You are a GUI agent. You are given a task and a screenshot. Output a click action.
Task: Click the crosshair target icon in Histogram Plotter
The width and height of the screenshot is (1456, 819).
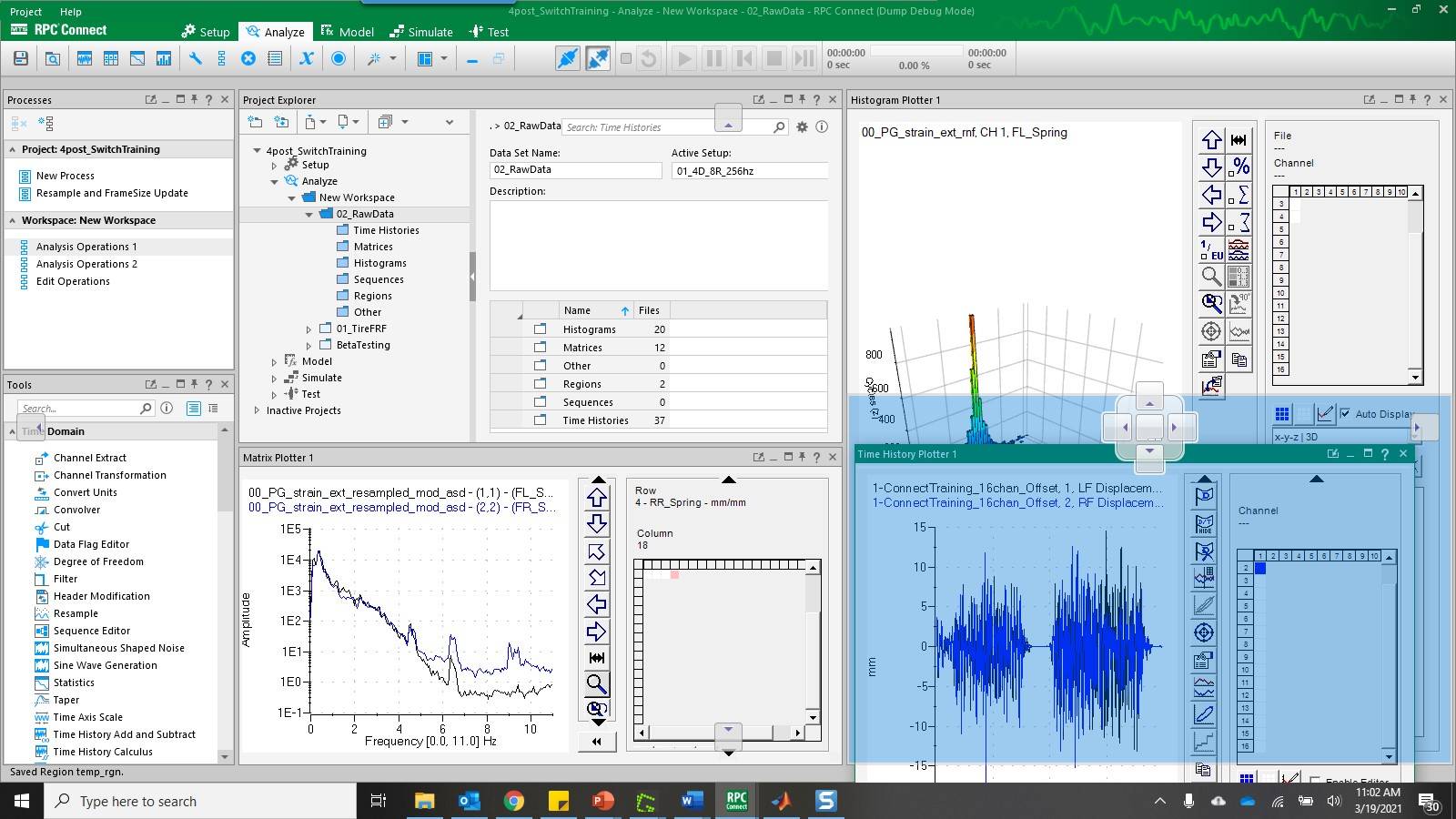[1210, 331]
